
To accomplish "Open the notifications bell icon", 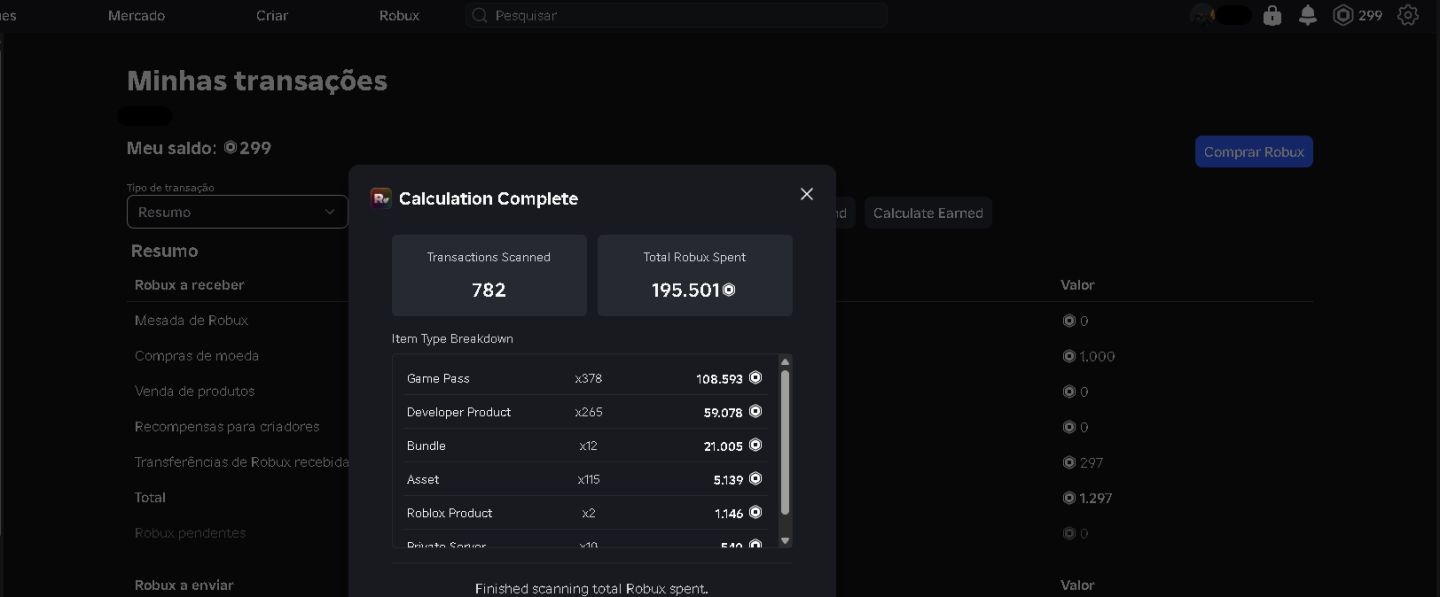I will coord(1308,15).
